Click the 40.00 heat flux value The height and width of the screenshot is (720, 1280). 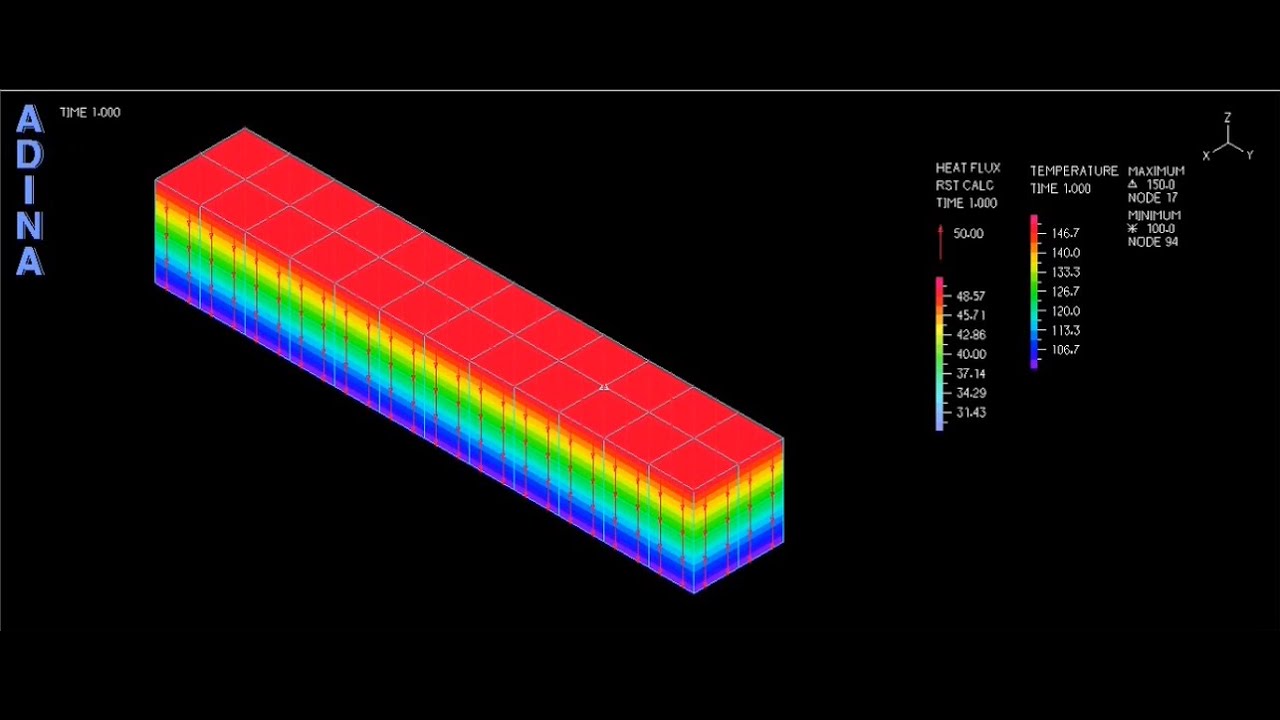971,354
